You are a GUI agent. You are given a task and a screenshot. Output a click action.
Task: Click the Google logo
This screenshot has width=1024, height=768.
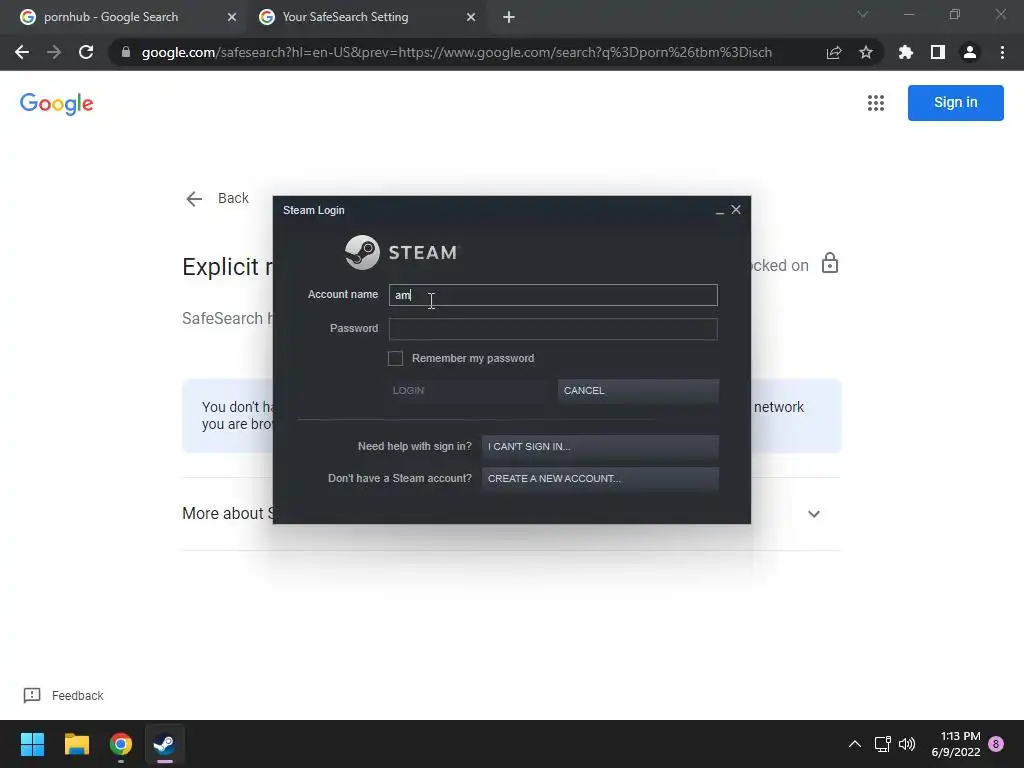click(x=57, y=103)
